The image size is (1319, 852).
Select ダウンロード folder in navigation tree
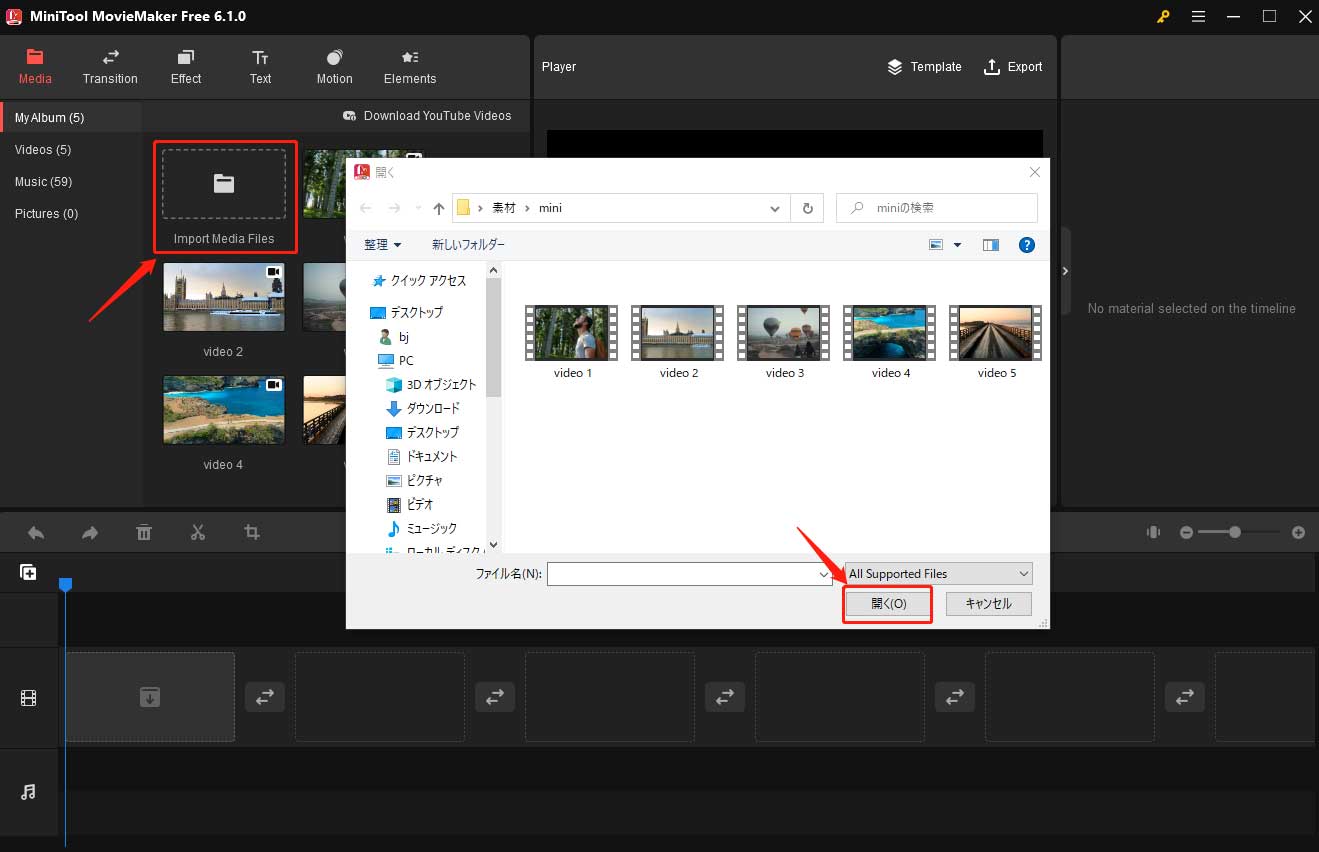424,408
